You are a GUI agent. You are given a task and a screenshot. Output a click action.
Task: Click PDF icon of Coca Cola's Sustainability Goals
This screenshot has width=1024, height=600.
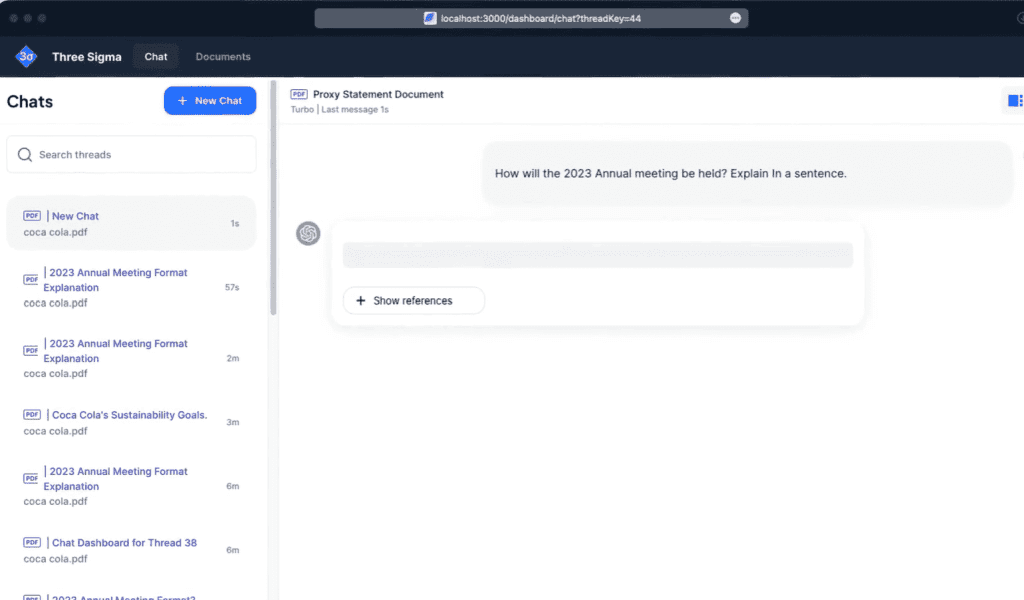[32, 415]
